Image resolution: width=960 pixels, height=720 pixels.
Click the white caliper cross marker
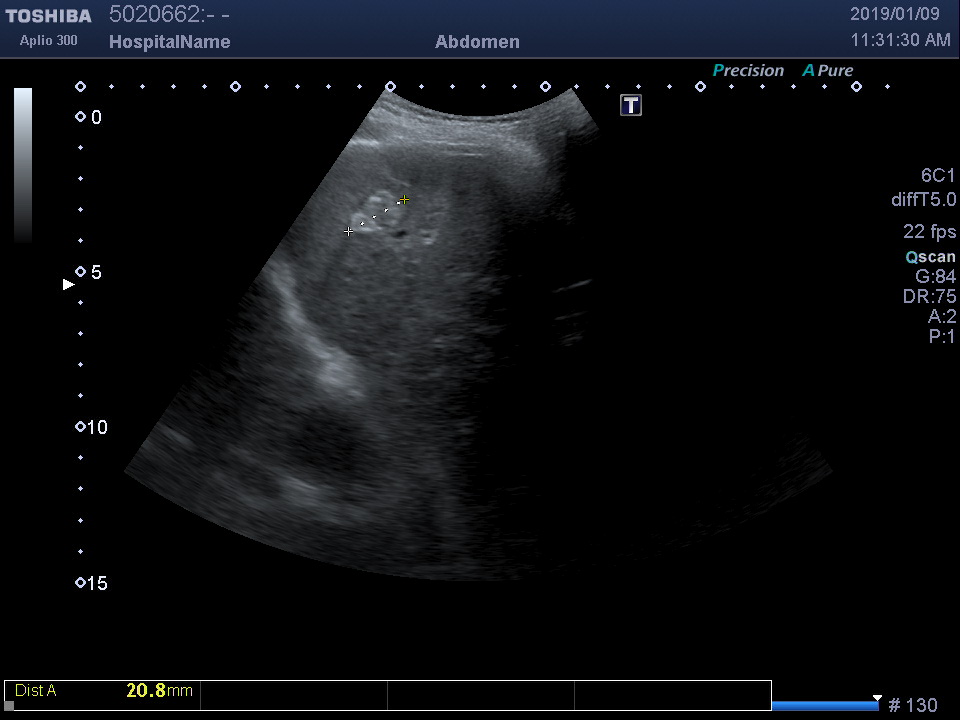(348, 231)
